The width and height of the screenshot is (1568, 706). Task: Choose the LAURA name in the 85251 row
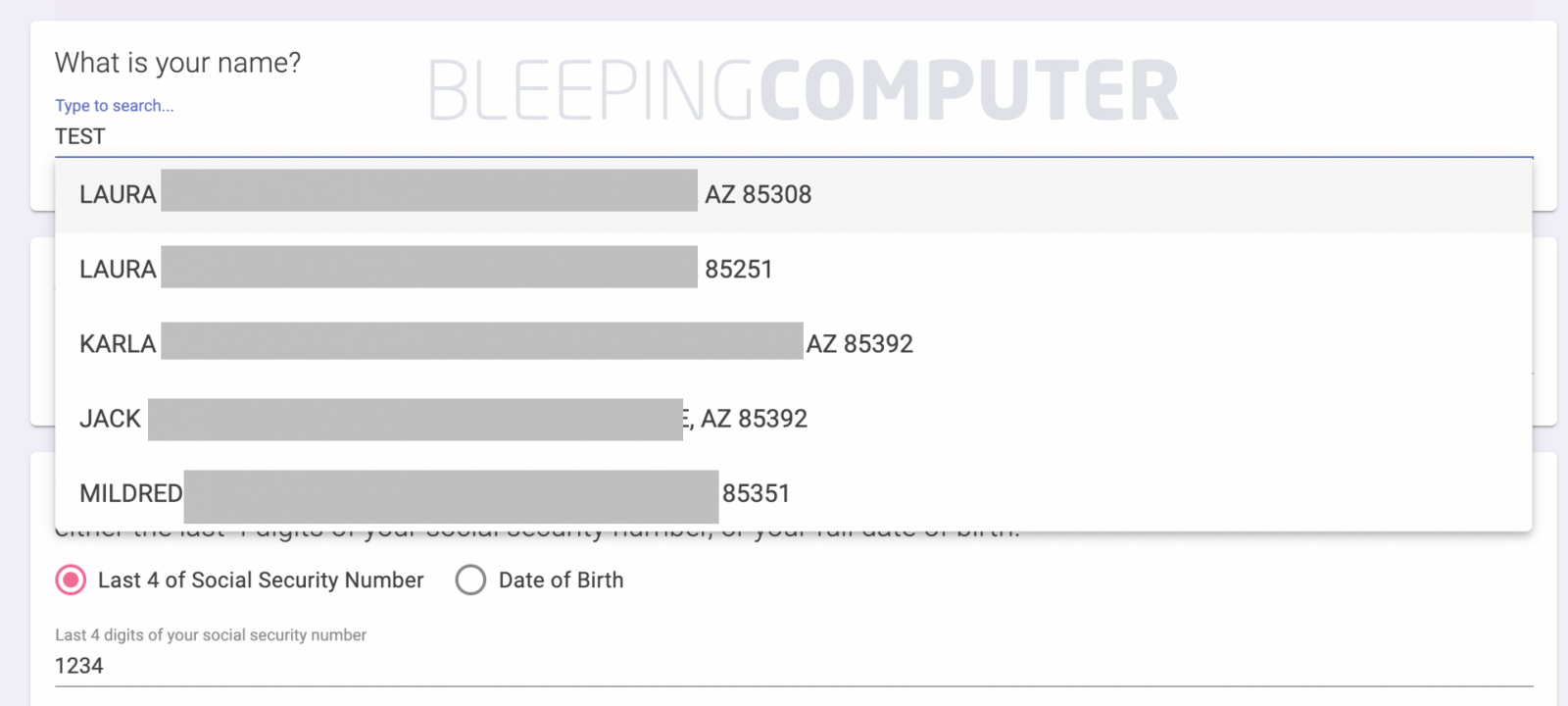tap(118, 270)
